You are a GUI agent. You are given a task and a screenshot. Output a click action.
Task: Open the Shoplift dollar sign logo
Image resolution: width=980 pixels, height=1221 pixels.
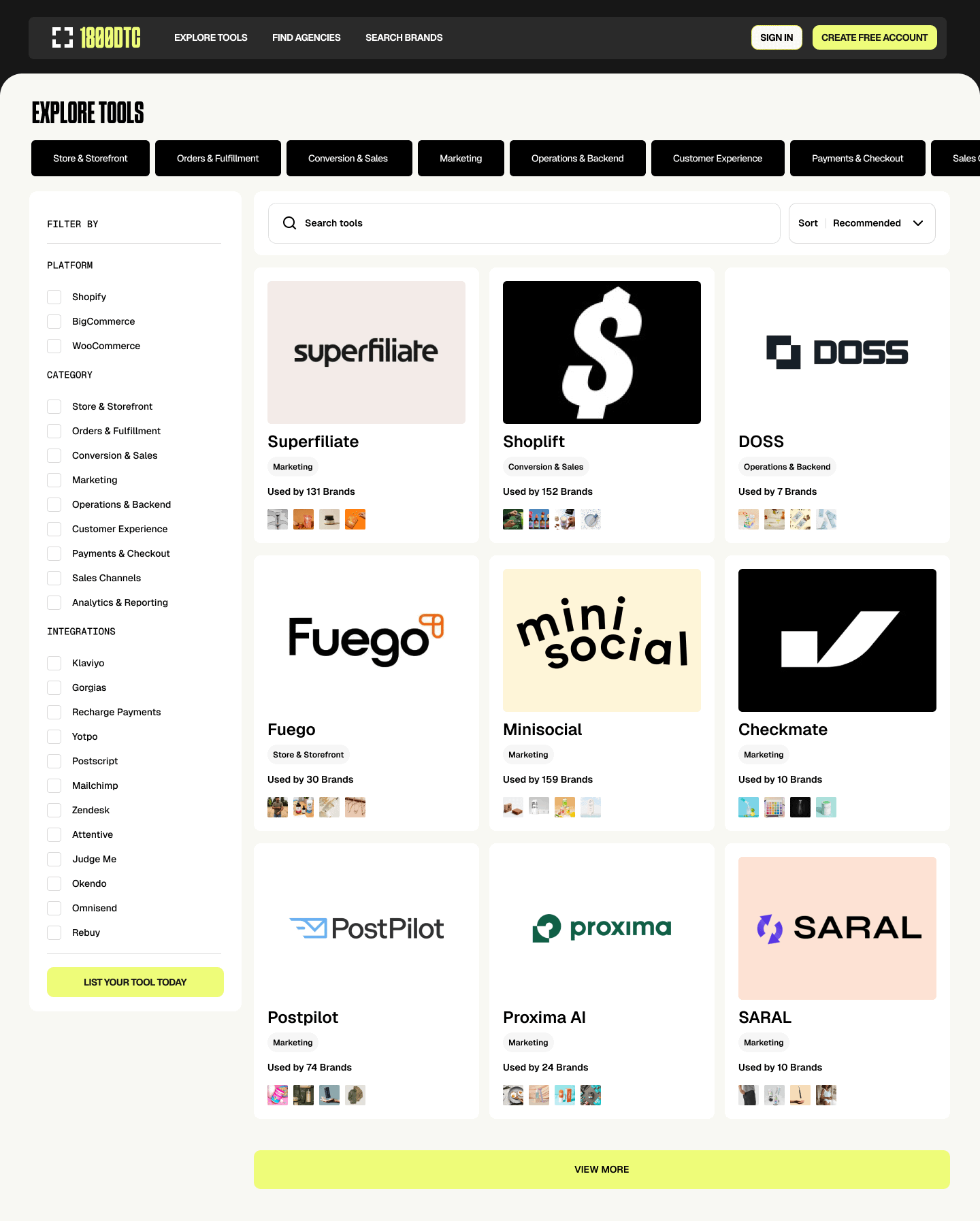click(602, 353)
